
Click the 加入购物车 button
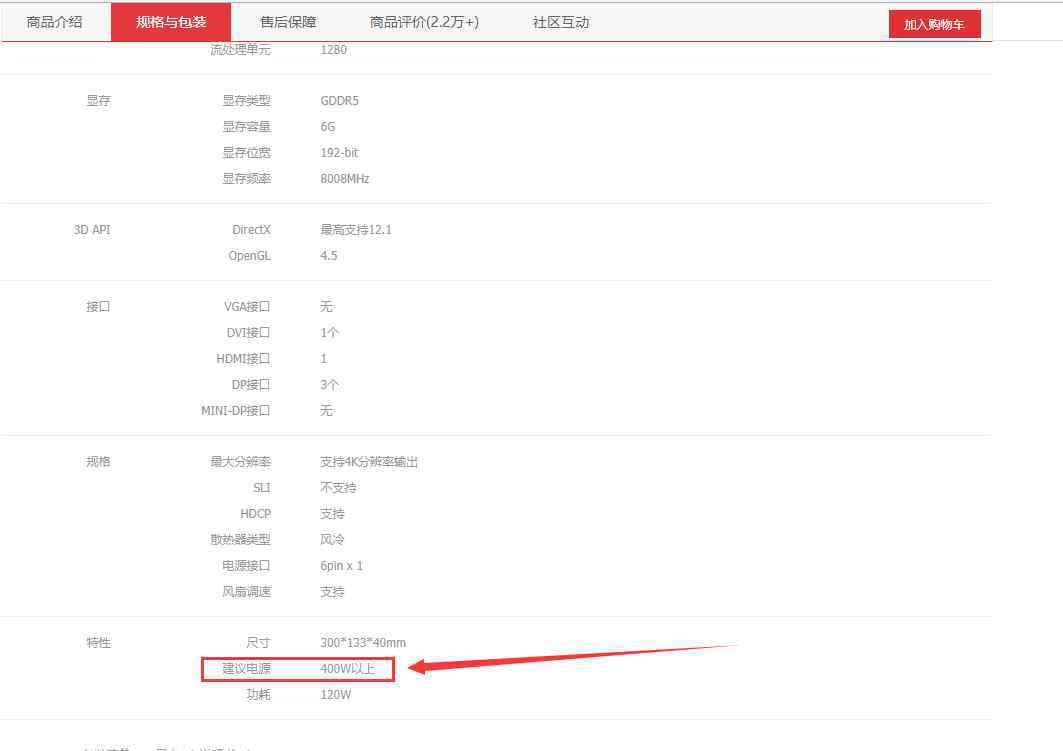934,24
